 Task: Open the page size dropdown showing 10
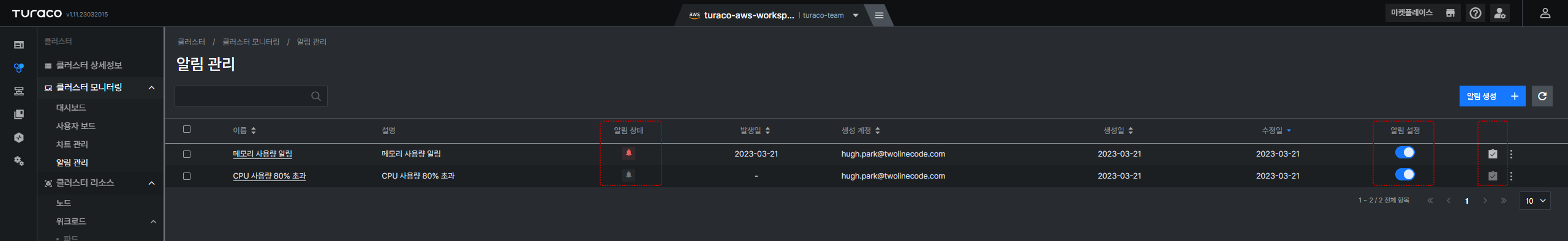1535,201
